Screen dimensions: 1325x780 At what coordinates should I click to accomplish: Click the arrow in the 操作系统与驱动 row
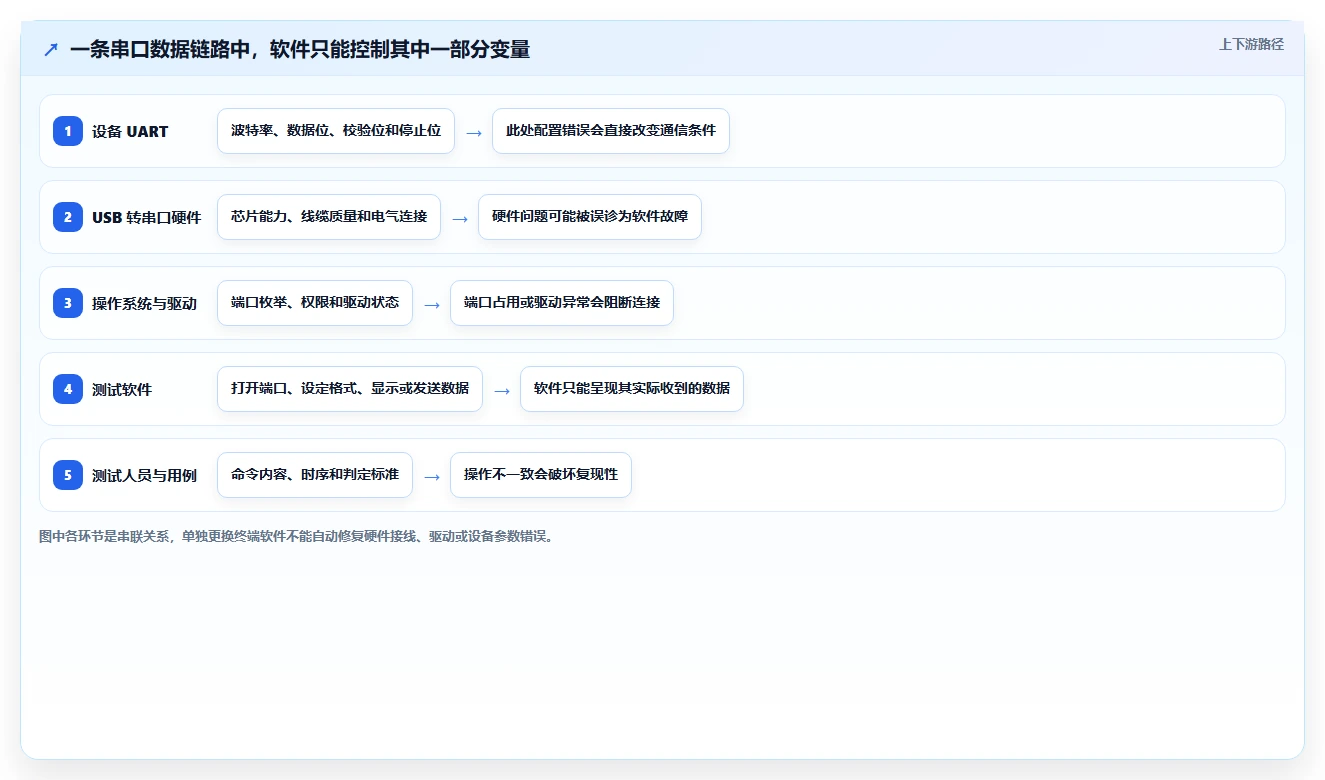coord(432,304)
